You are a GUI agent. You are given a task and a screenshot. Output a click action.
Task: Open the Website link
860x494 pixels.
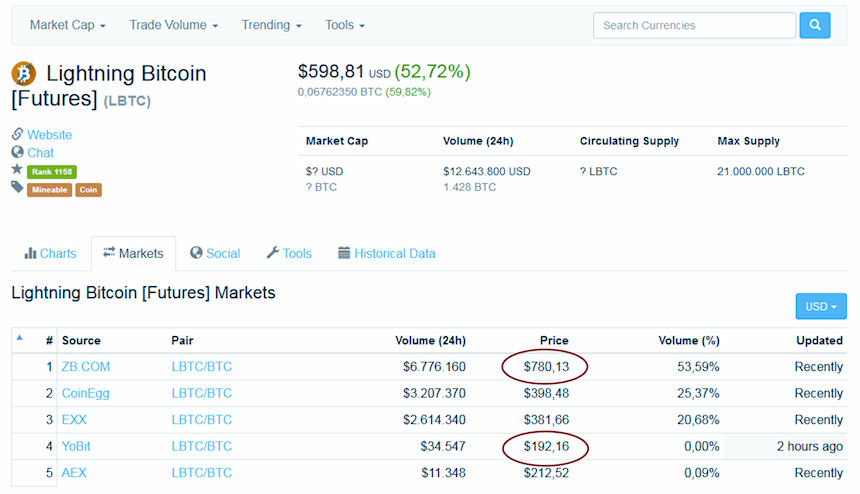[49, 135]
